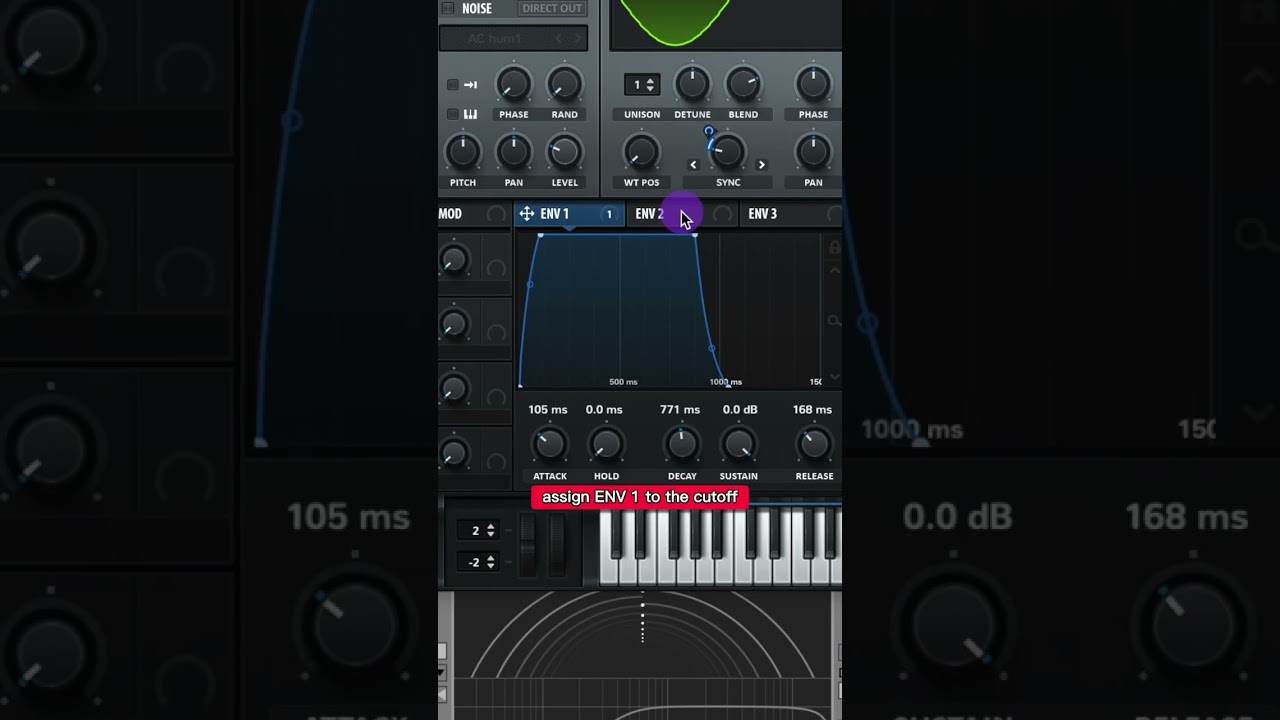Click the 168 ms release value
This screenshot has width=1280, height=720.
pos(812,410)
